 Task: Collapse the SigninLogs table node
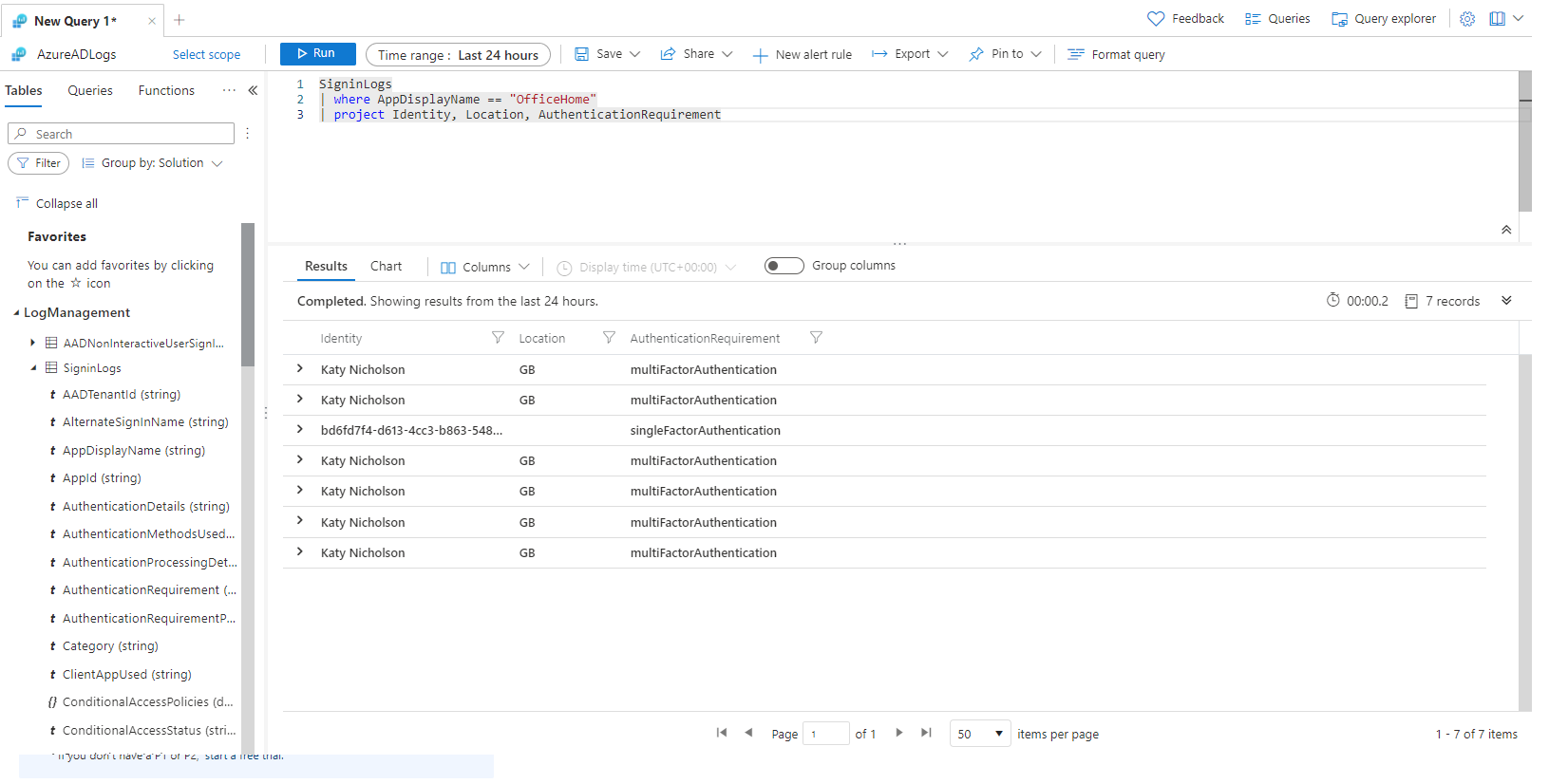[x=33, y=368]
